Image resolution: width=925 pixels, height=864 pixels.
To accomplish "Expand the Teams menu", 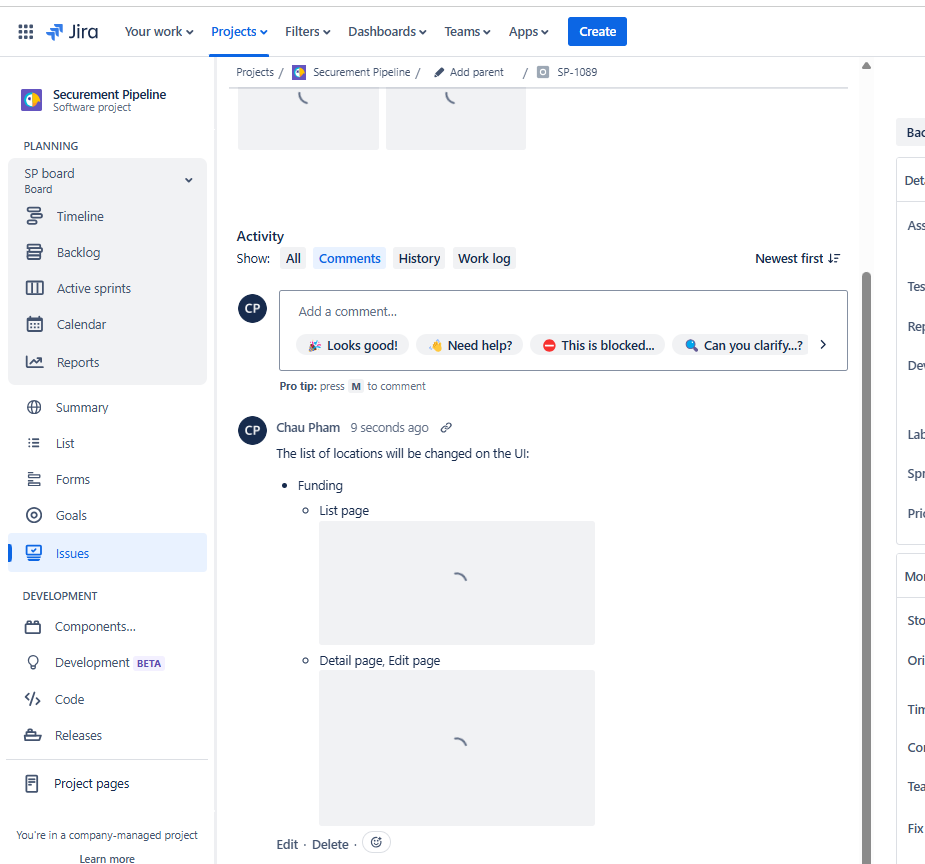I will (x=467, y=31).
